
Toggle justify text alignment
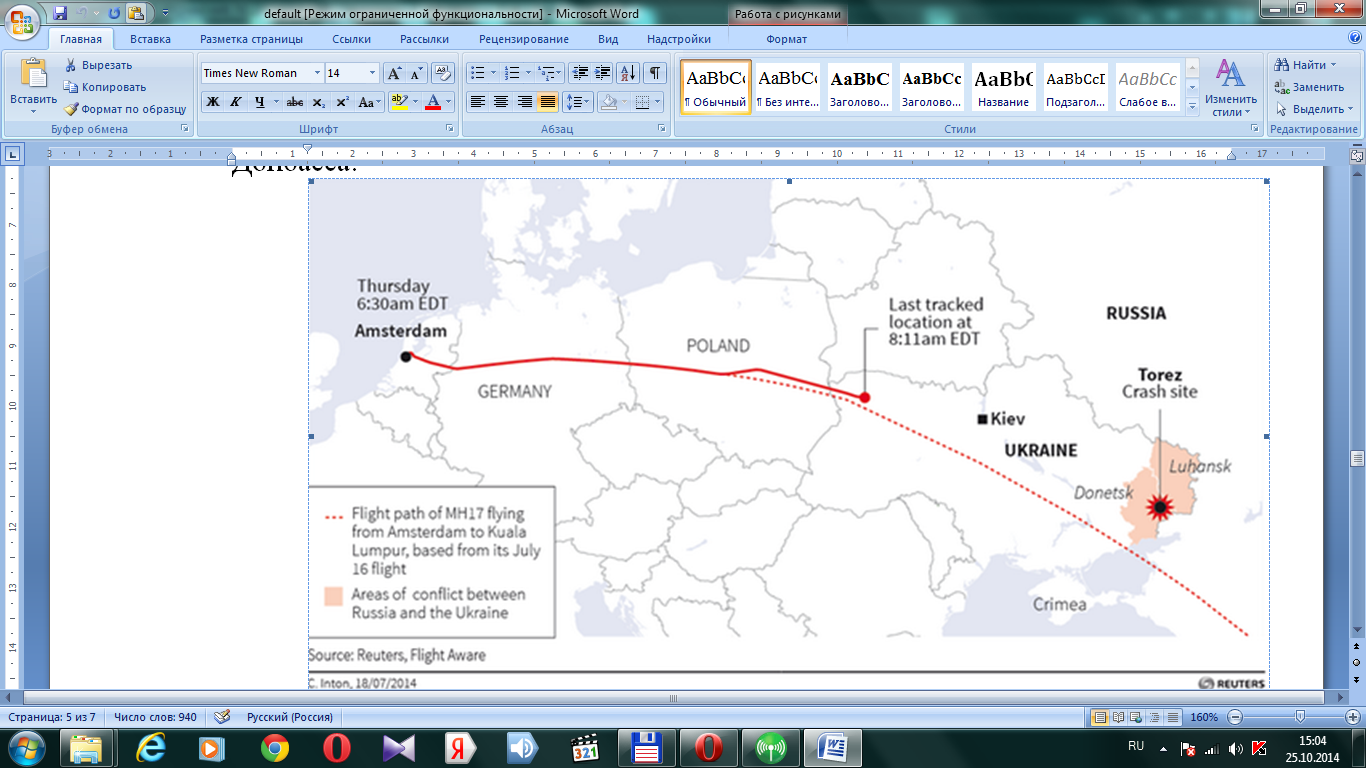(x=548, y=102)
